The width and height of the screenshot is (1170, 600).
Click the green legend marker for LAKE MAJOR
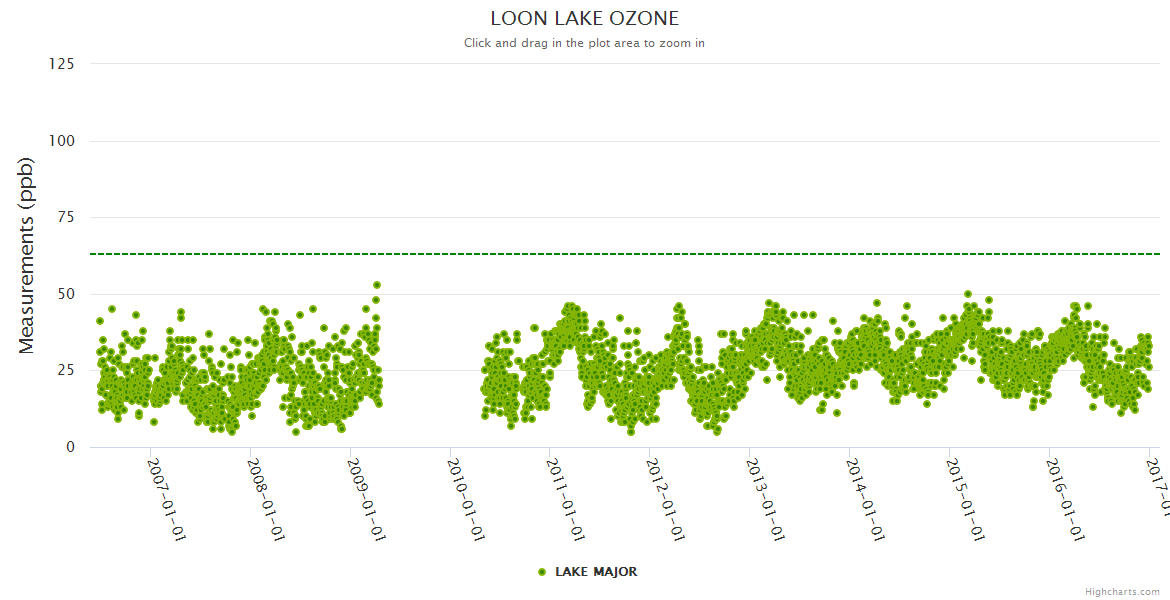pos(542,572)
